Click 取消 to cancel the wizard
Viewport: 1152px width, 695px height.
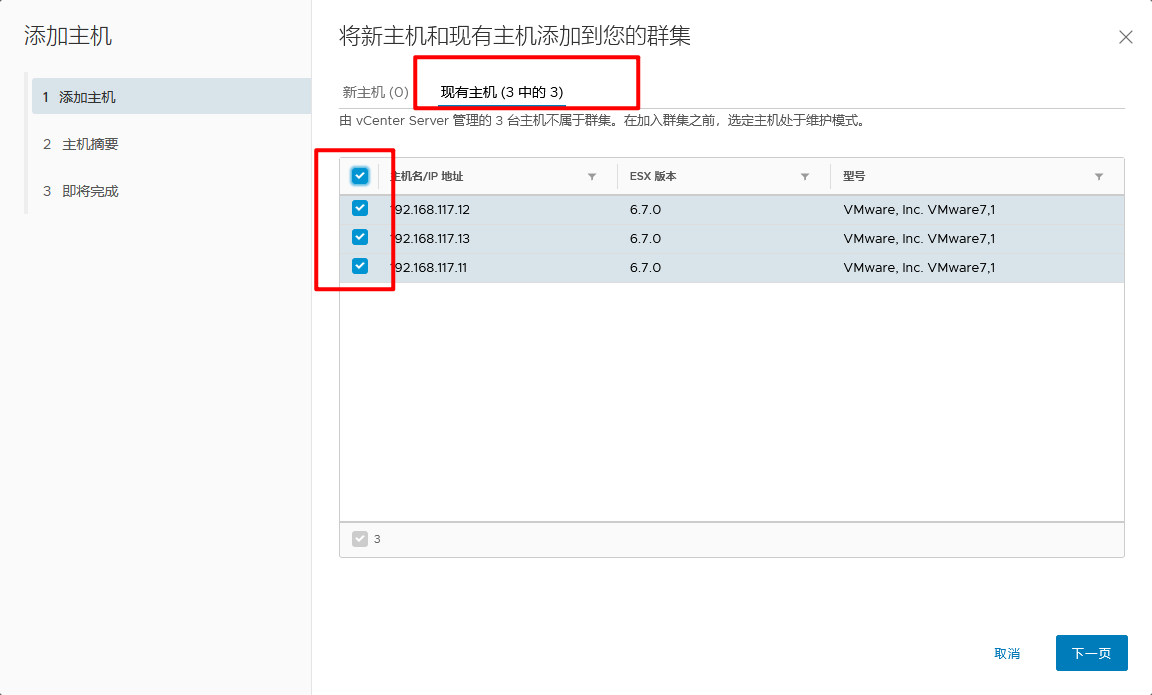pyautogui.click(x=1007, y=653)
